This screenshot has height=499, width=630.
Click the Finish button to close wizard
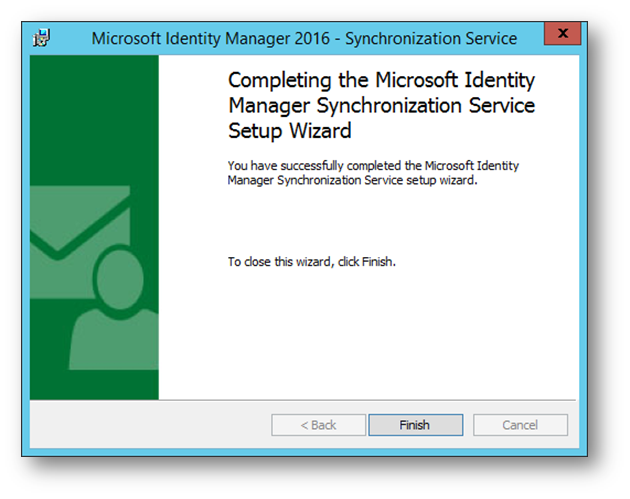pos(415,425)
